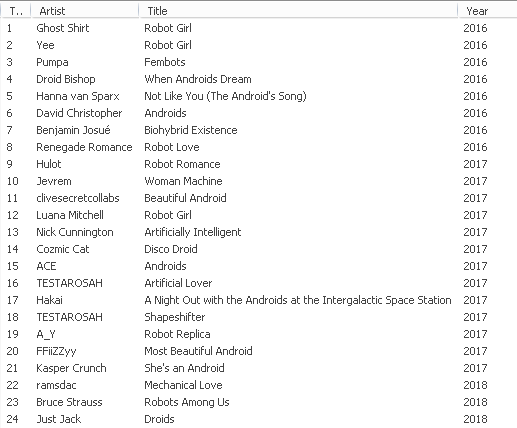Sort by the Artist column header
Viewport: 517px width, 428px height.
85,11
